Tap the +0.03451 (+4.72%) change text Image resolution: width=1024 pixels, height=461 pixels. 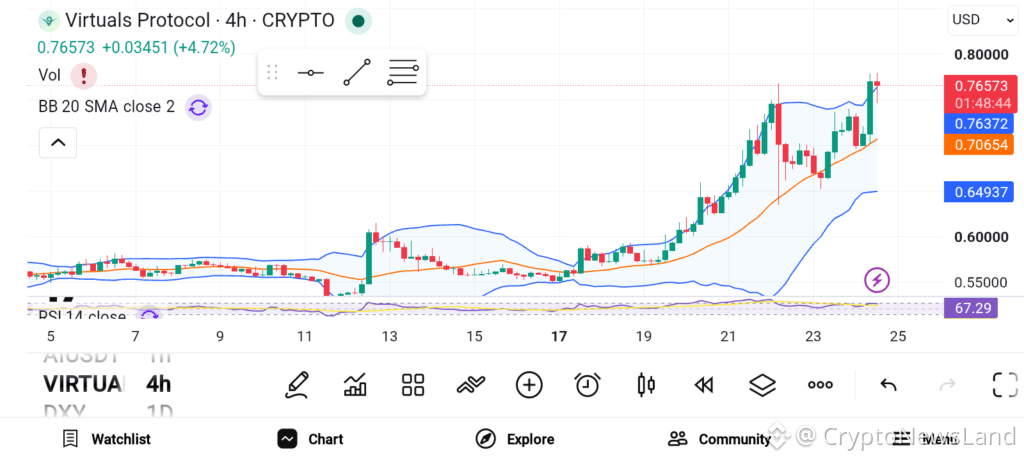click(168, 48)
